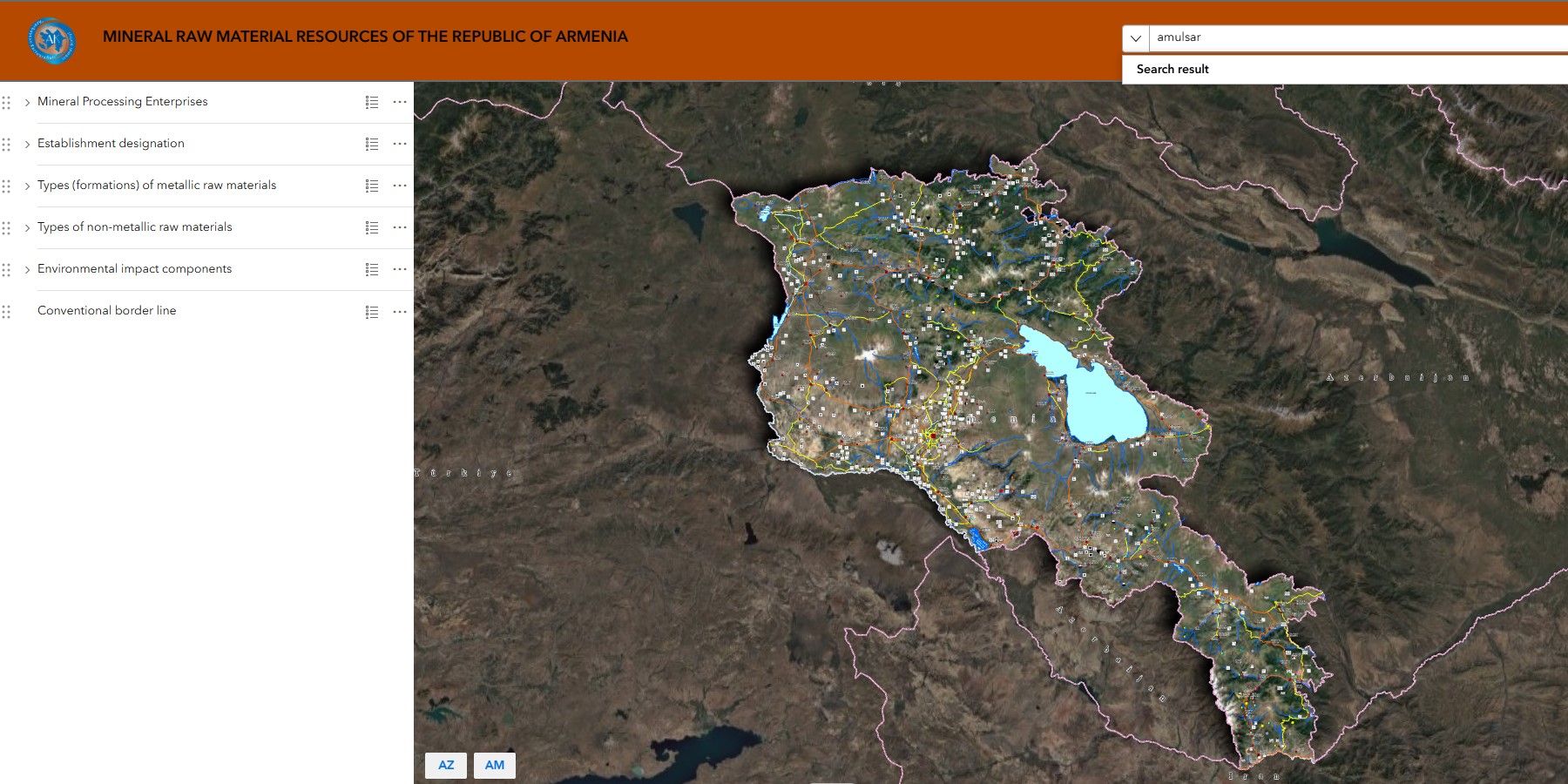The height and width of the screenshot is (784, 1568).
Task: Expand Environmental impact components group
Action: (27, 269)
